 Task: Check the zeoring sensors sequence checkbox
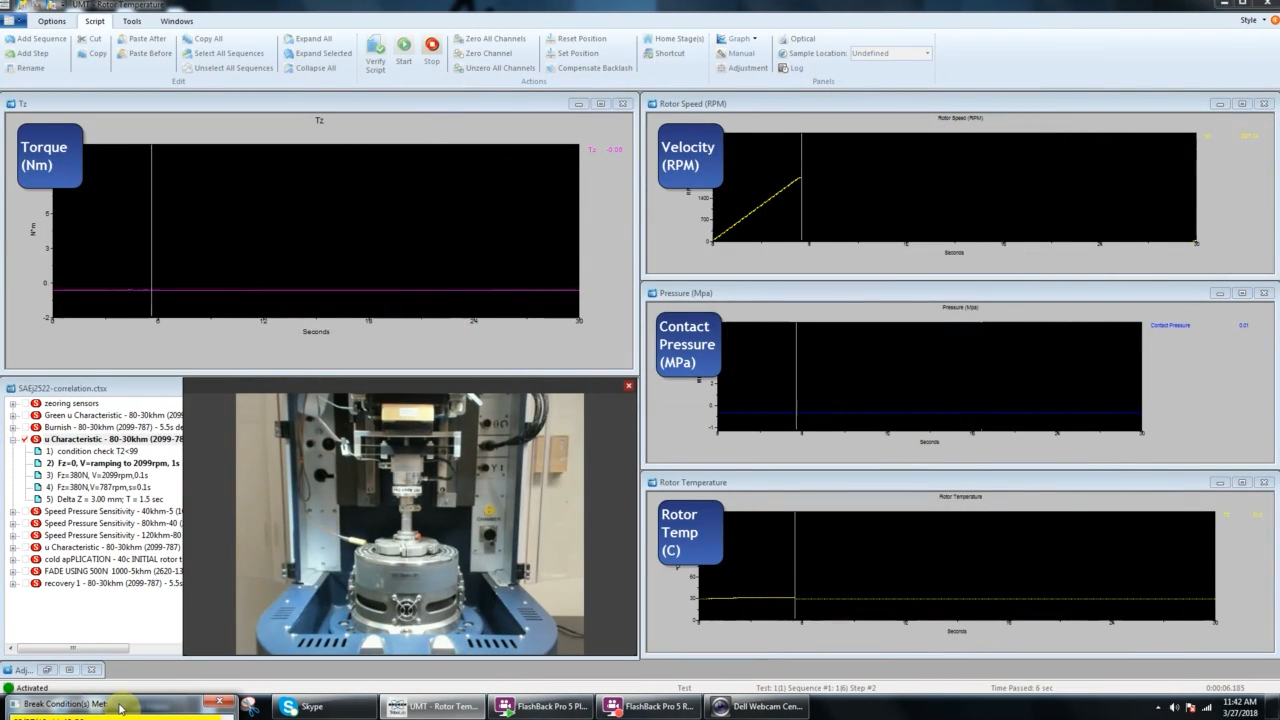24,404
